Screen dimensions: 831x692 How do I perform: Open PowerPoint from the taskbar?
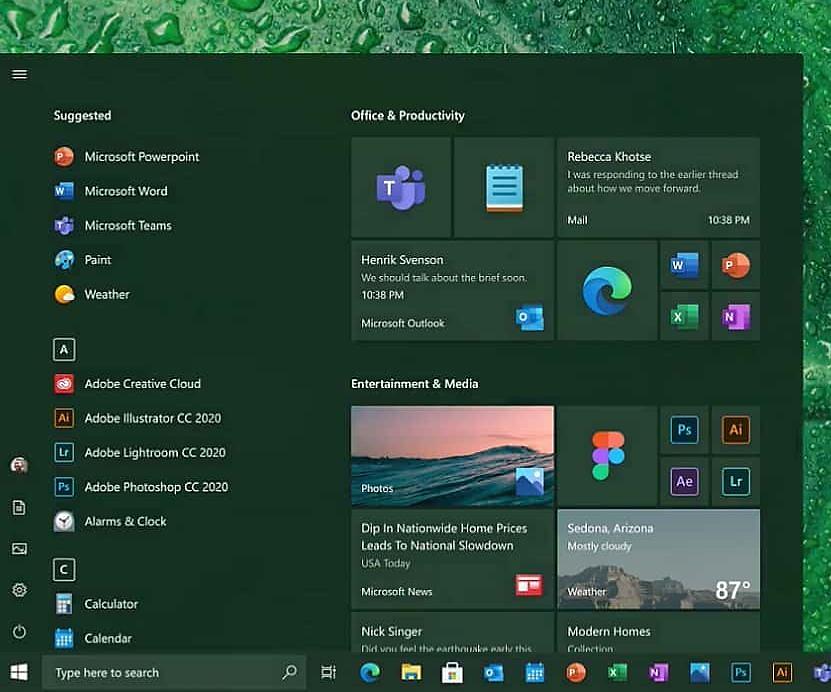576,672
